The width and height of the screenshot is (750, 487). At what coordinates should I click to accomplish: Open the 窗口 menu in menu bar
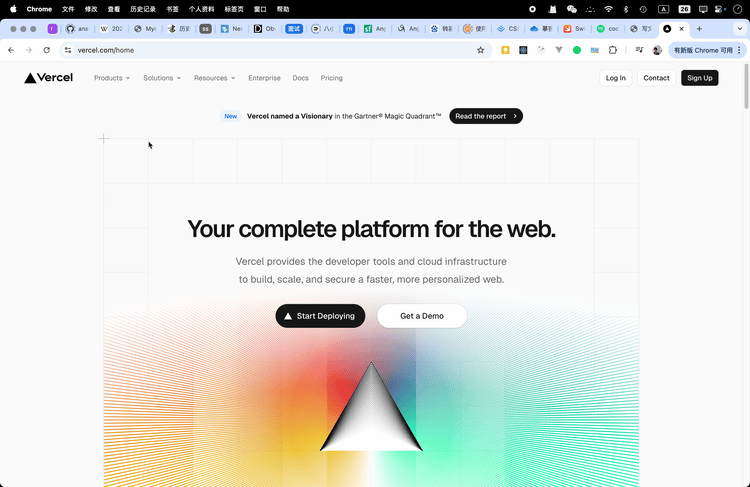[260, 9]
